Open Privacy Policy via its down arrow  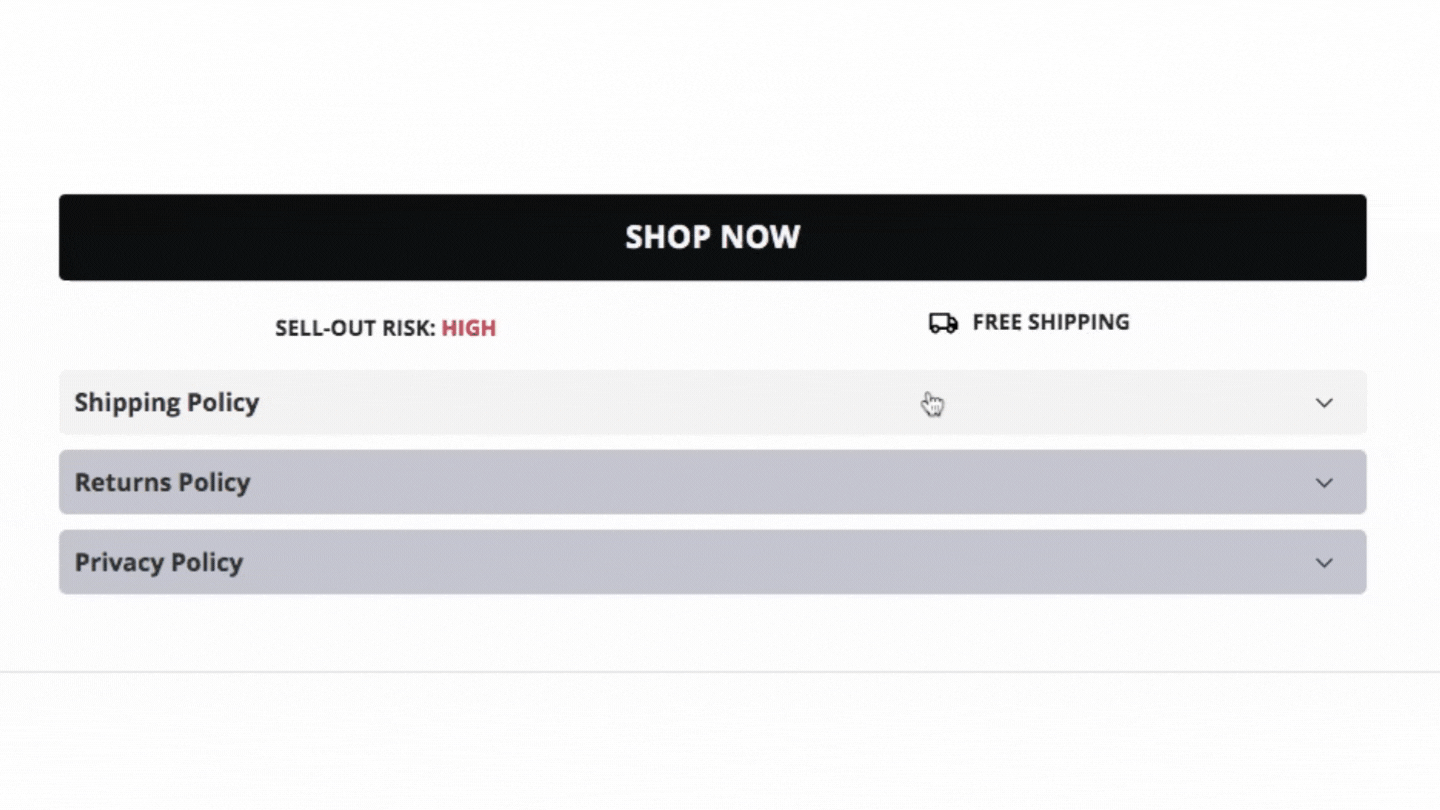[x=1324, y=562]
